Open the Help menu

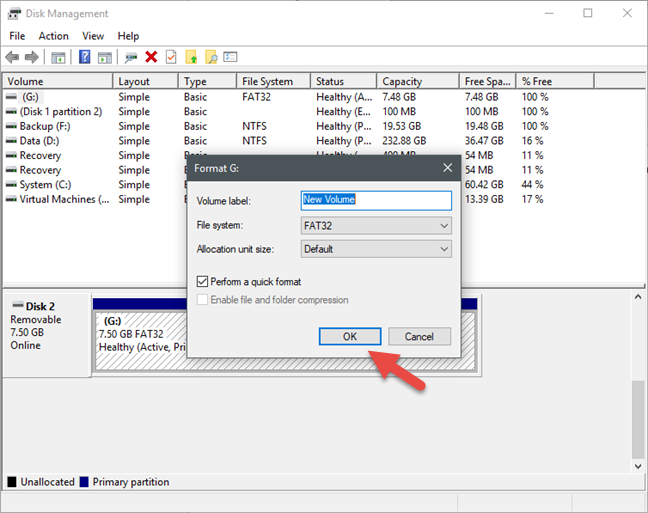[x=128, y=36]
